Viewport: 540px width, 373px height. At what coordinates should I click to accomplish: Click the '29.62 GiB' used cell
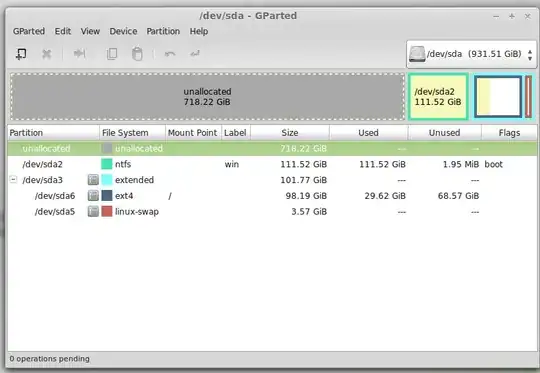pos(385,196)
